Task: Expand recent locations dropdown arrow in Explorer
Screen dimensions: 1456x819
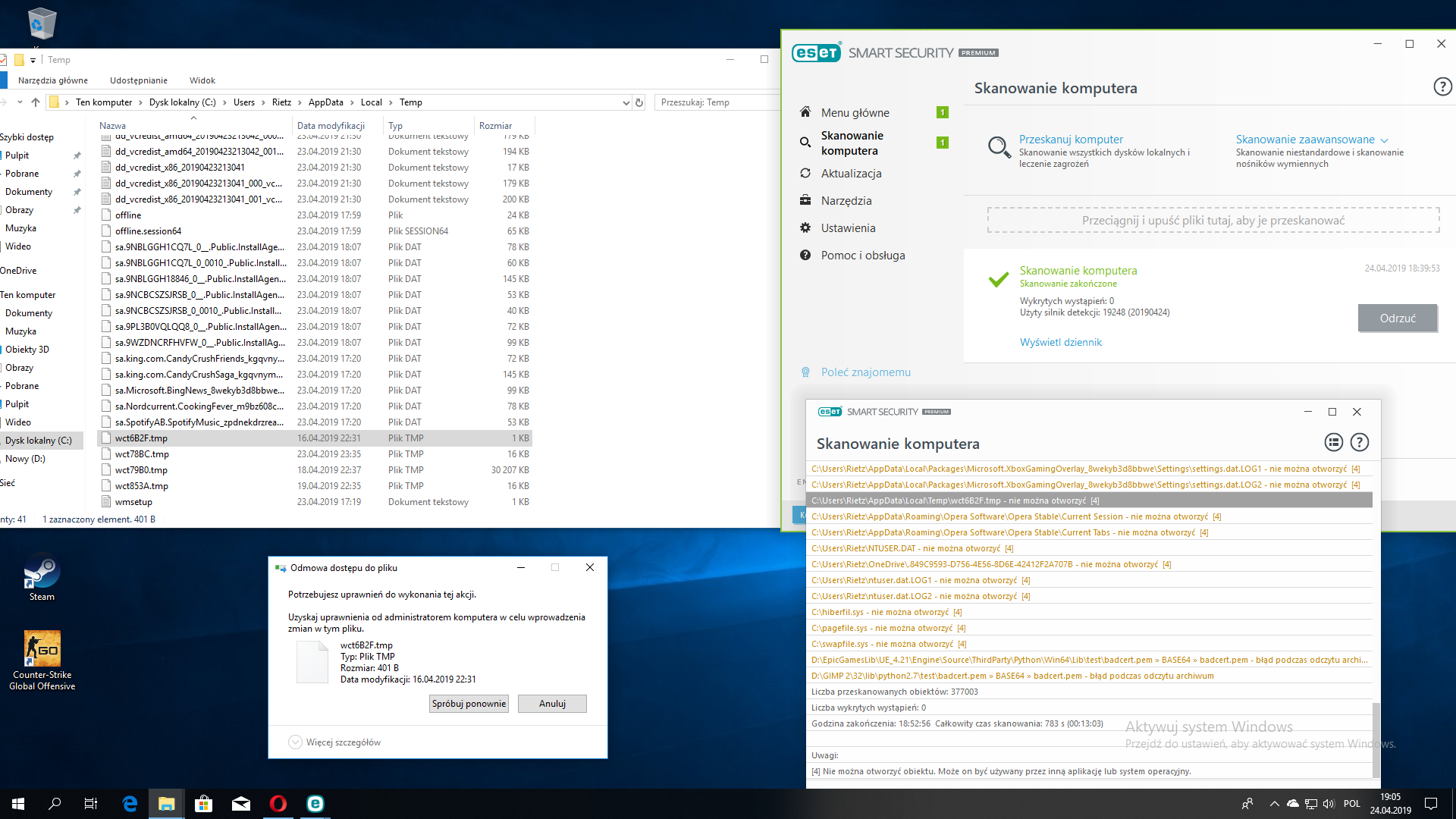Action: (20, 102)
